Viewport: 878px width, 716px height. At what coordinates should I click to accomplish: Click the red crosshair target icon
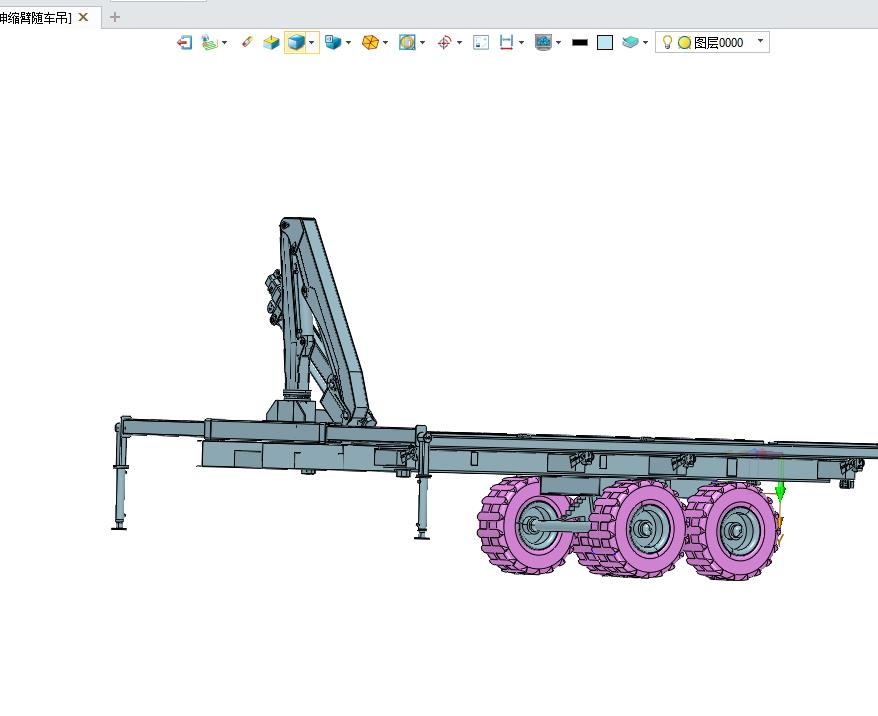445,43
